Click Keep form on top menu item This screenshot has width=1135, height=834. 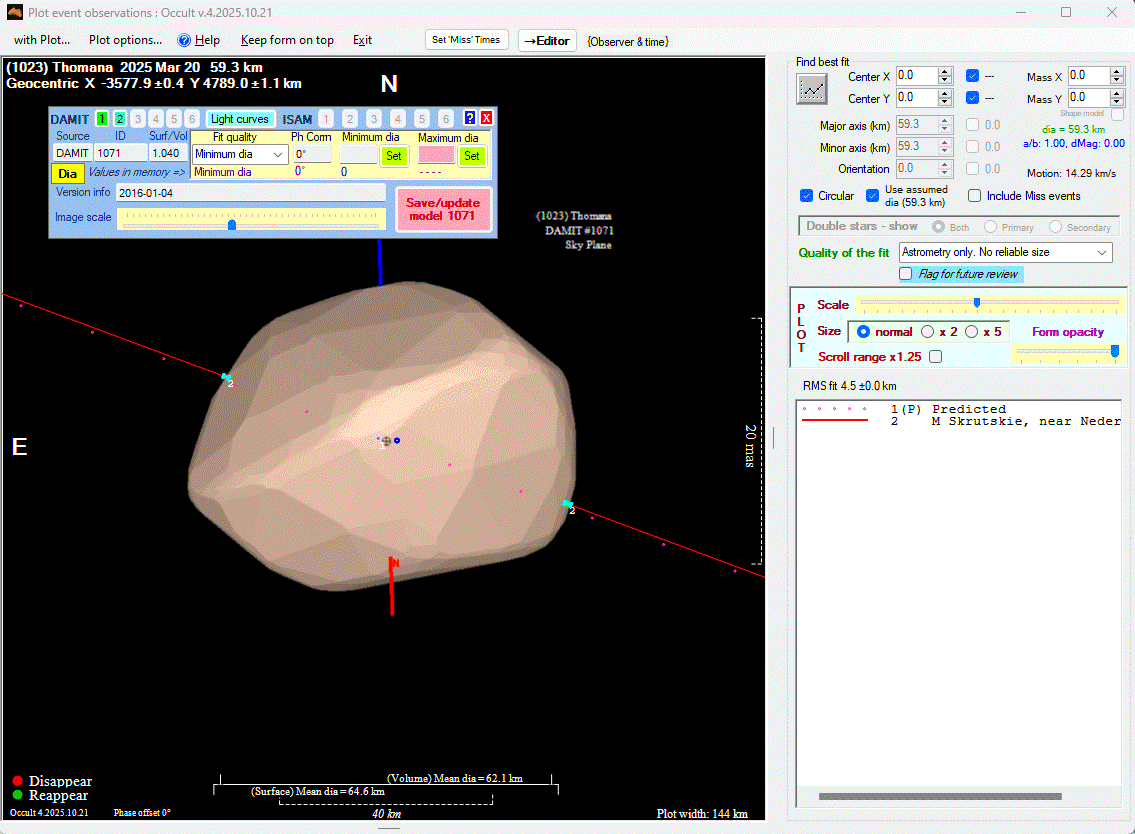coord(287,40)
